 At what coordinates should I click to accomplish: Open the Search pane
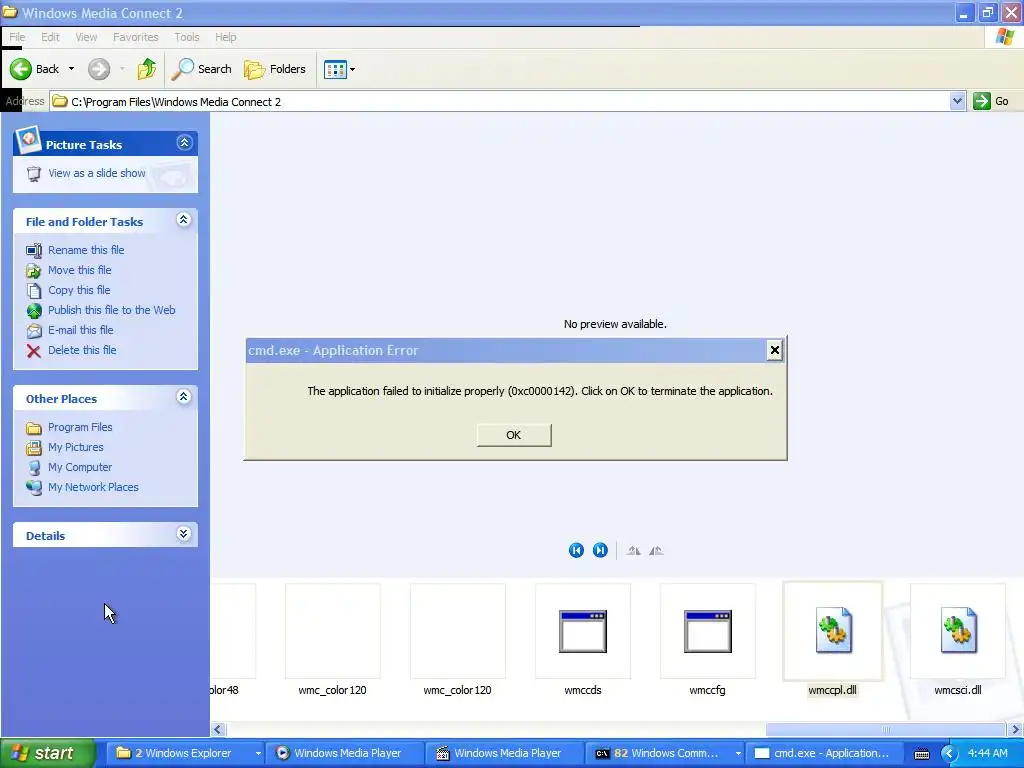pyautogui.click(x=201, y=69)
